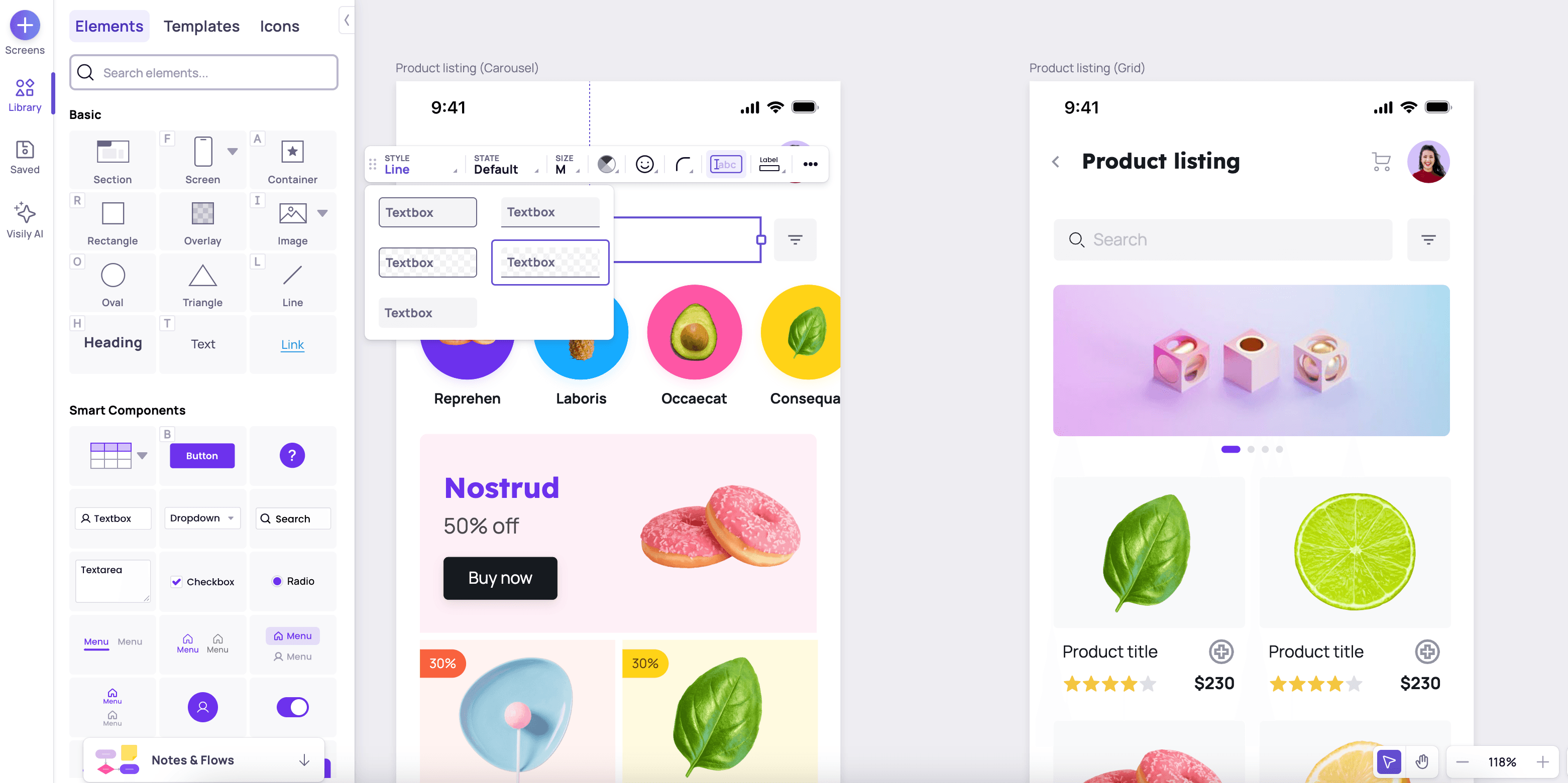Image resolution: width=1568 pixels, height=783 pixels.
Task: Select the Label style icon in toolbar
Action: point(769,163)
